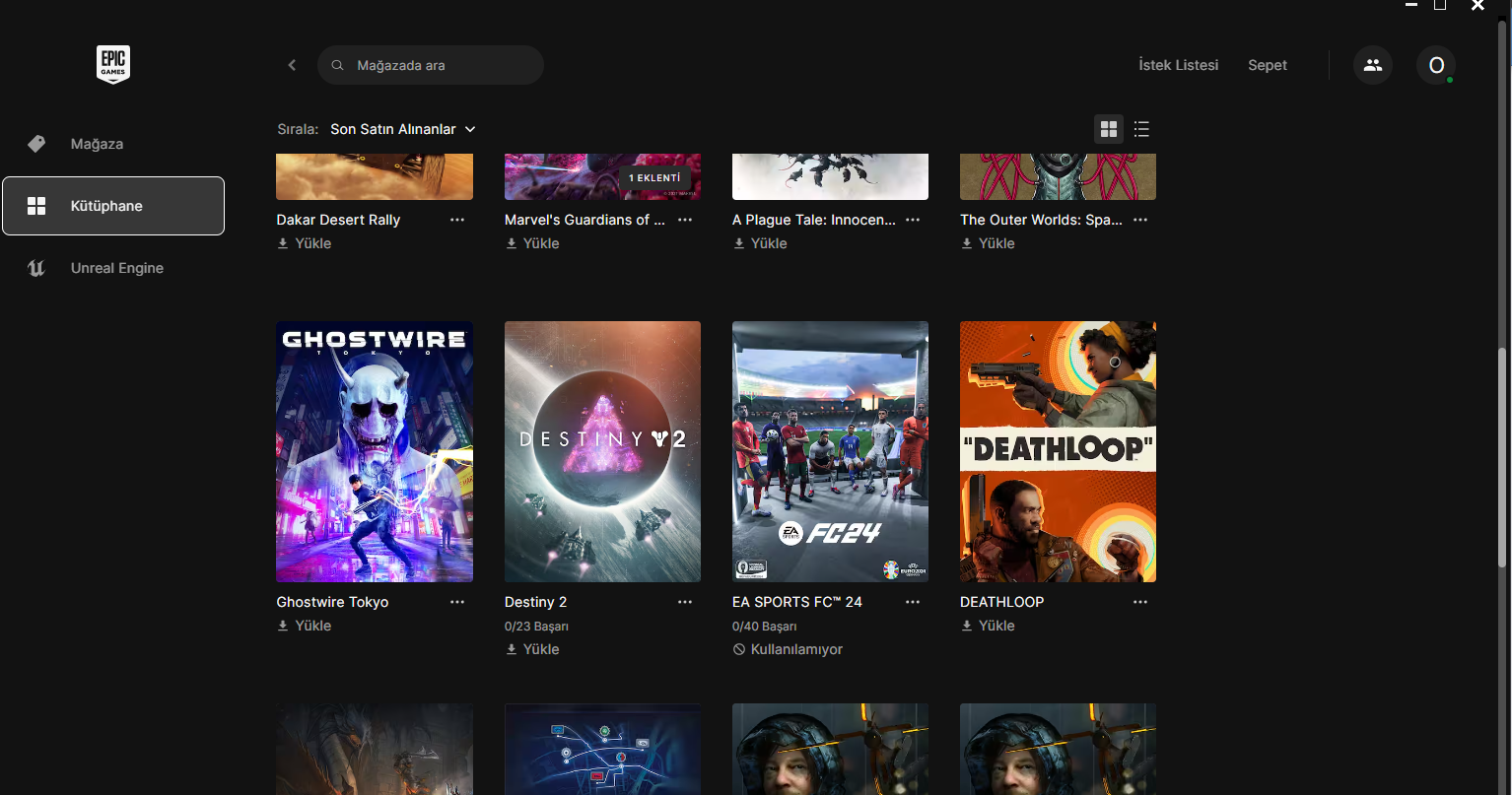Open the Destiny 2 cover art

tap(602, 451)
